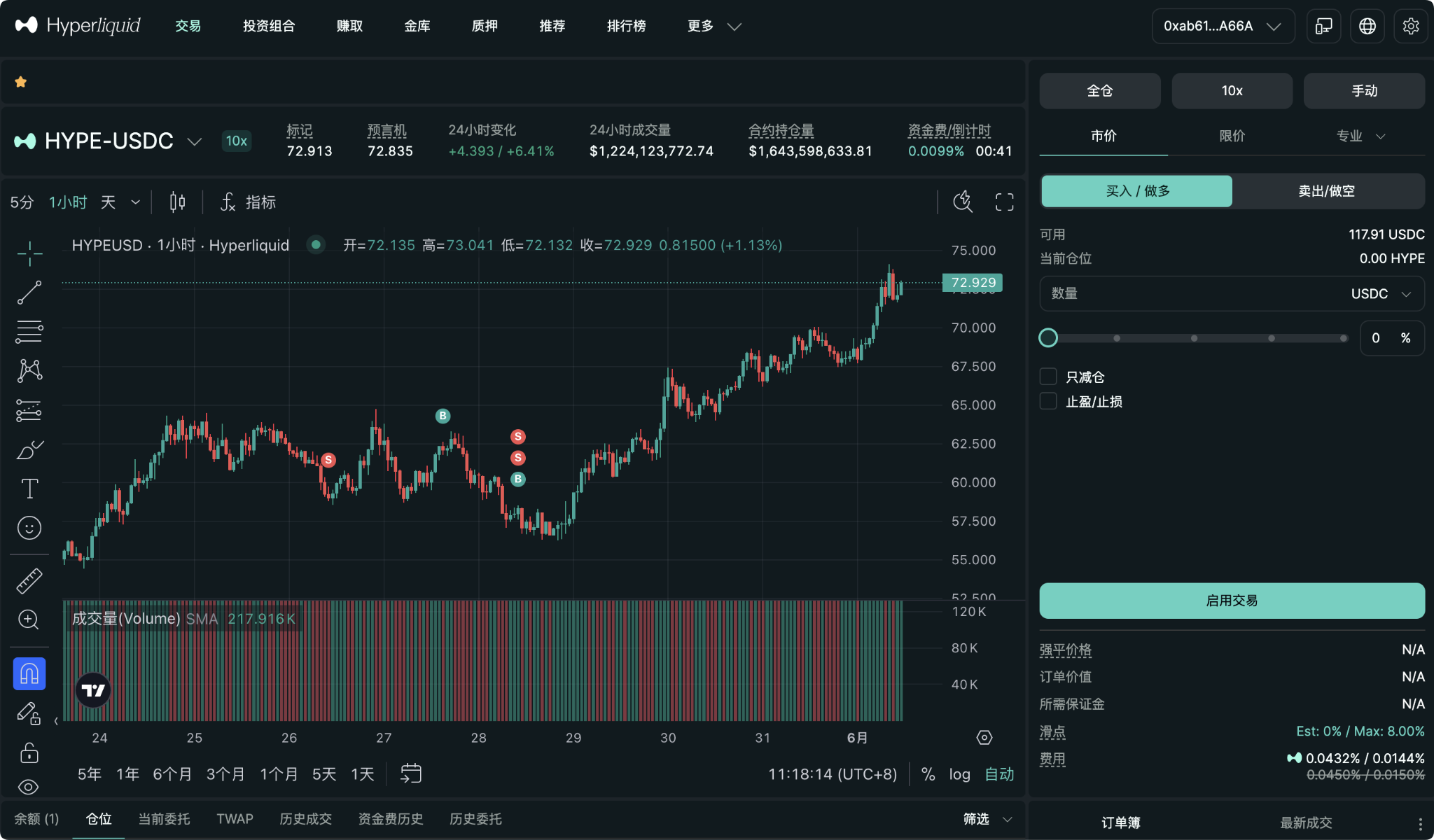Viewport: 1434px width, 840px height.
Task: Open the 专业 order type dropdown
Action: pos(1360,136)
